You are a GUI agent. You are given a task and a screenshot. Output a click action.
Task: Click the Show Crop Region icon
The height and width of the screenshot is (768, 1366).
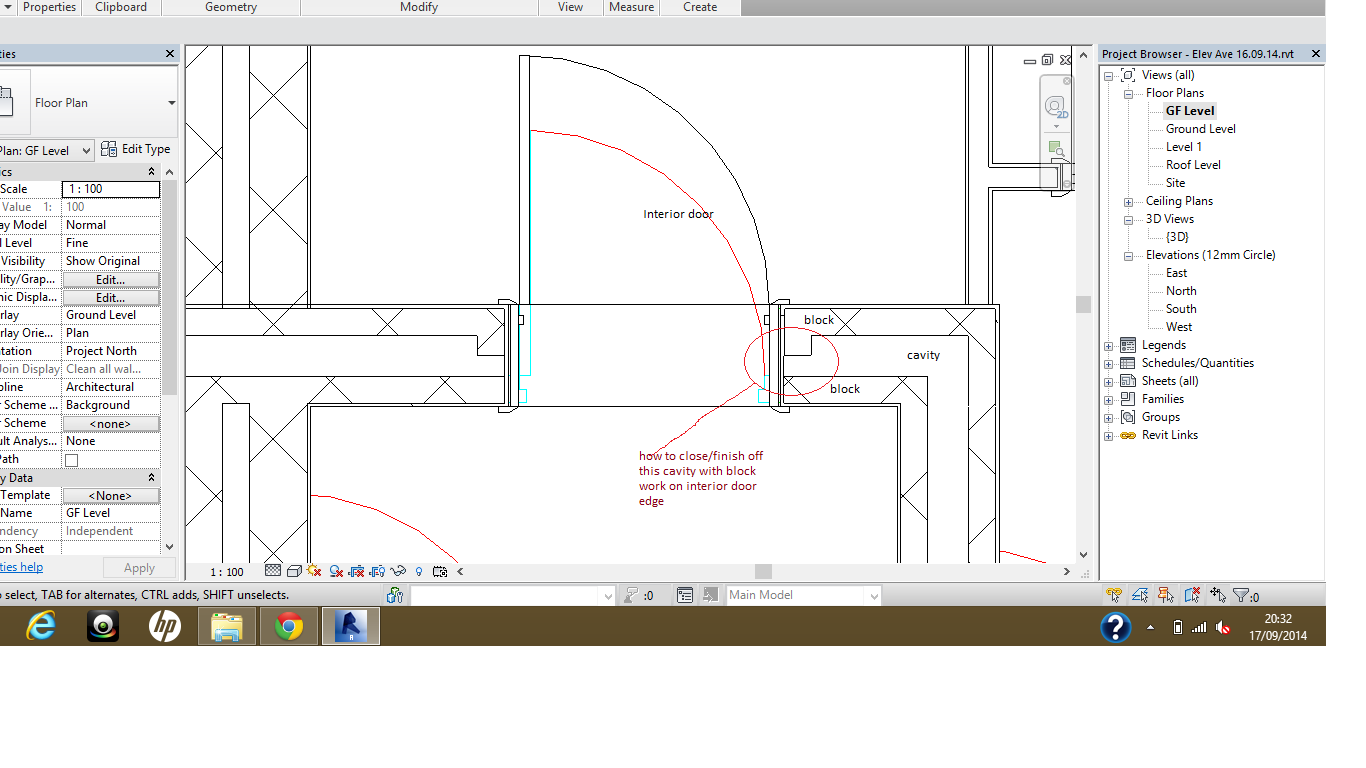coord(377,571)
